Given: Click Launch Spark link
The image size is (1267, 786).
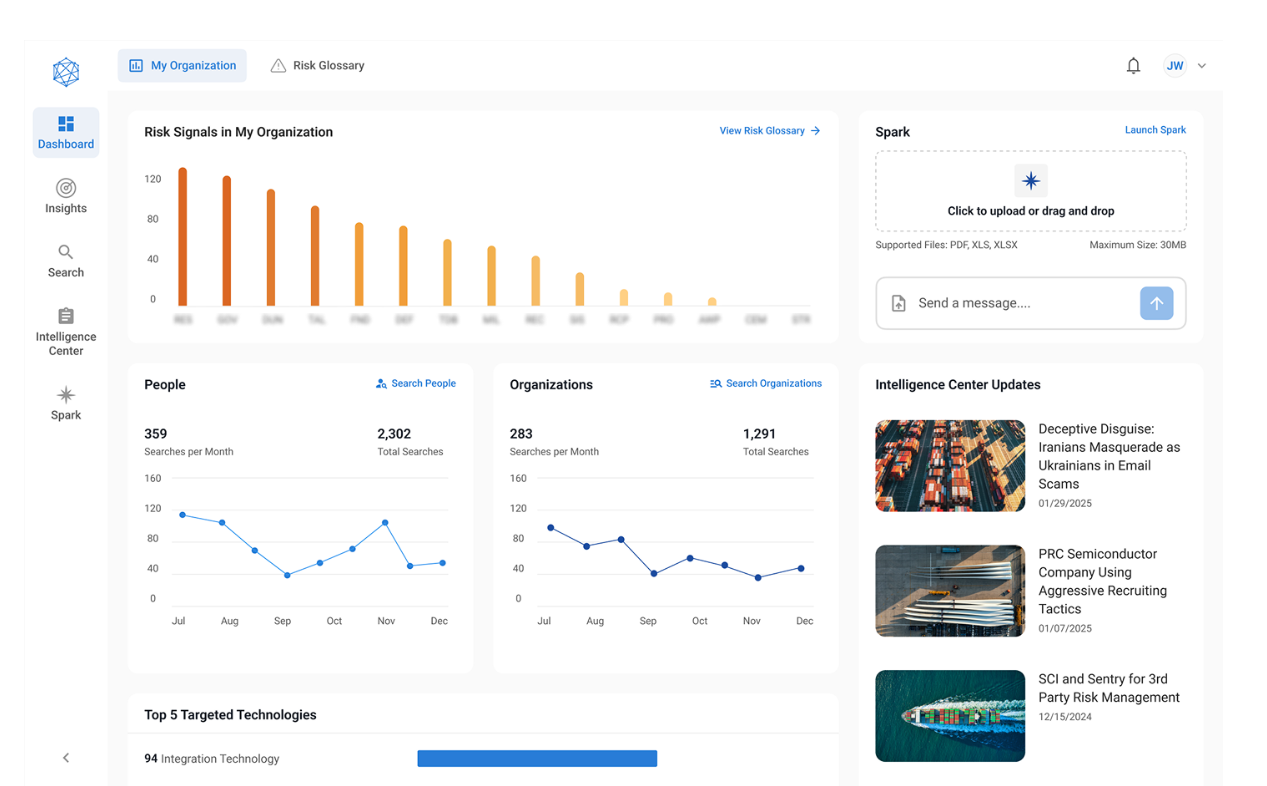Looking at the screenshot, I should (1155, 130).
